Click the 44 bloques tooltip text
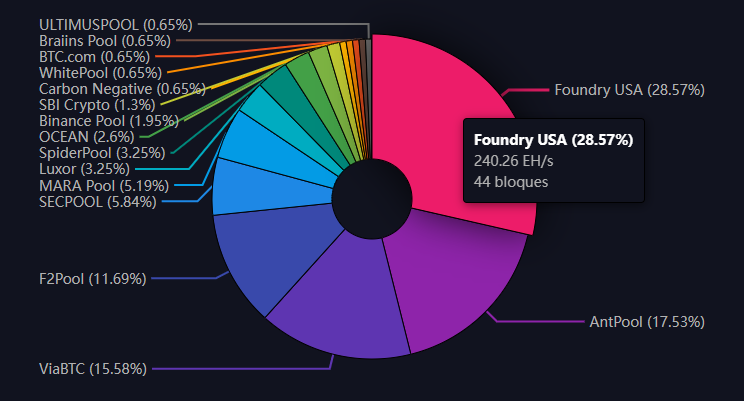The width and height of the screenshot is (744, 401). pyautogui.click(x=511, y=182)
